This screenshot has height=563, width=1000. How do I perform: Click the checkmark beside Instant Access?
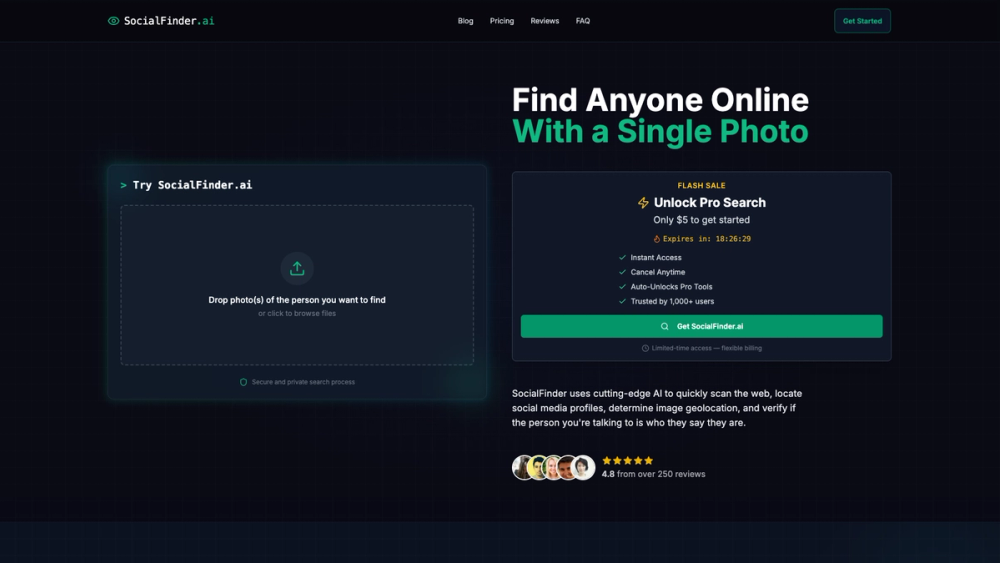622,258
